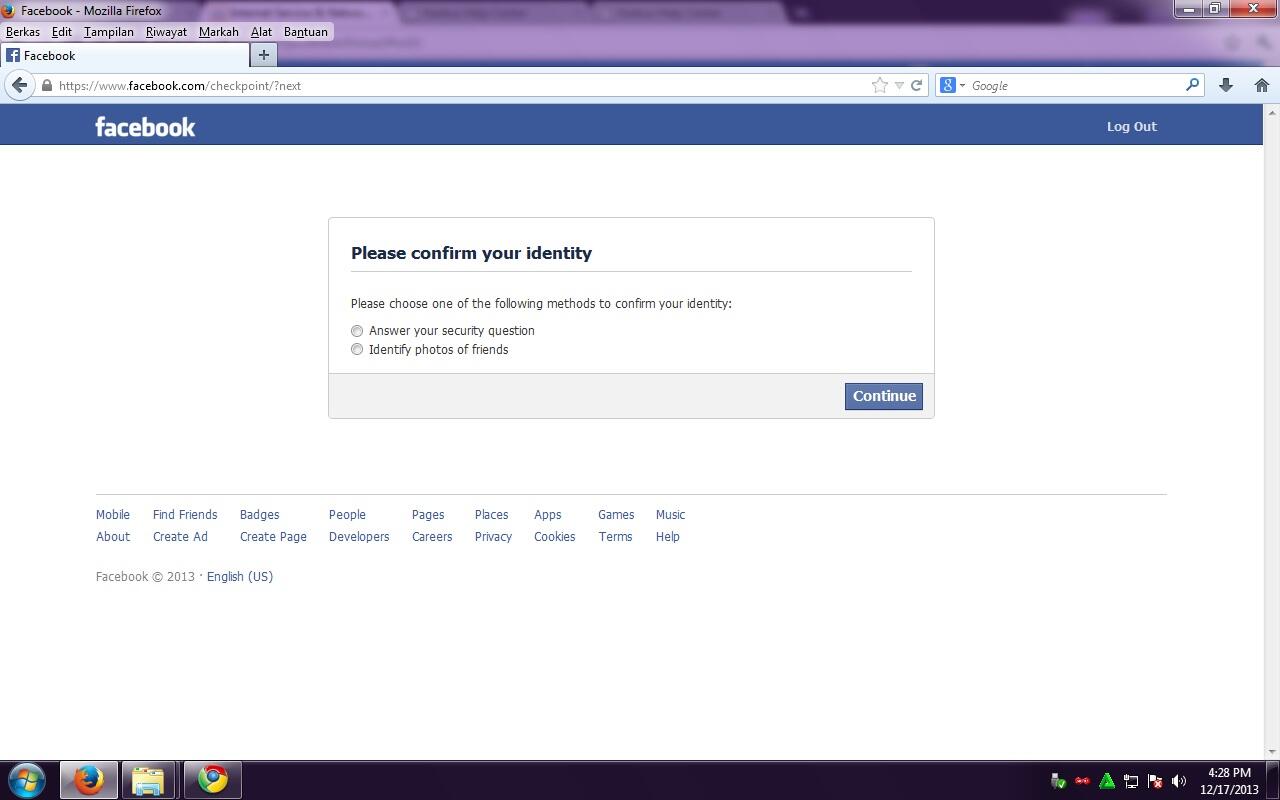Screen dimensions: 1280x800
Task: Click the green triangle tray icon
Action: [x=1107, y=781]
